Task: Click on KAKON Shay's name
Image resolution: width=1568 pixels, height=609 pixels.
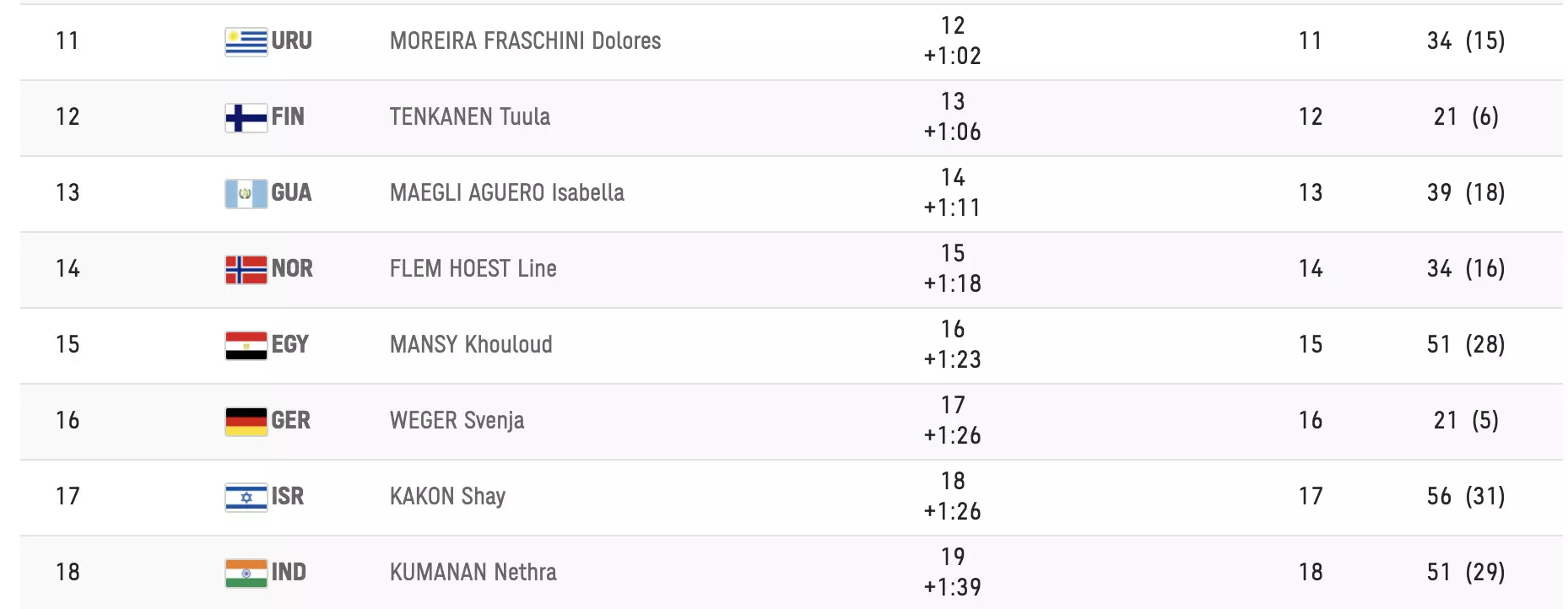Action: pos(447,496)
